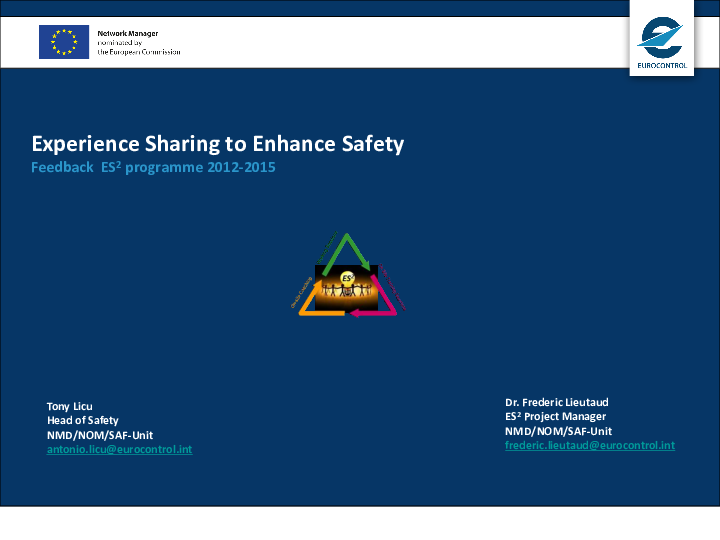
Task: Click NMD/NOM/SAF-Unit under Frederic Lieutaud
Action: tap(558, 431)
